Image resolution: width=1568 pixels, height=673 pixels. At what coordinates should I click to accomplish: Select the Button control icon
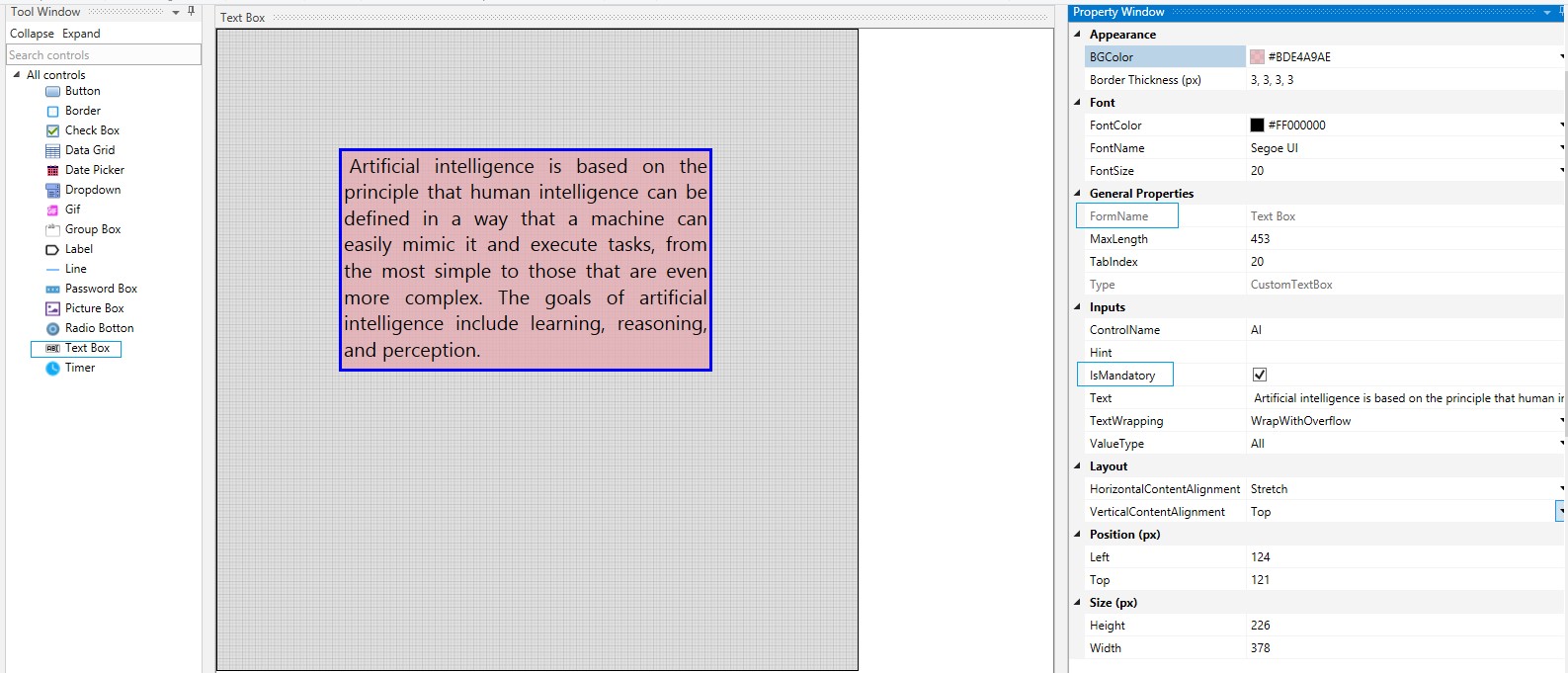coord(52,92)
